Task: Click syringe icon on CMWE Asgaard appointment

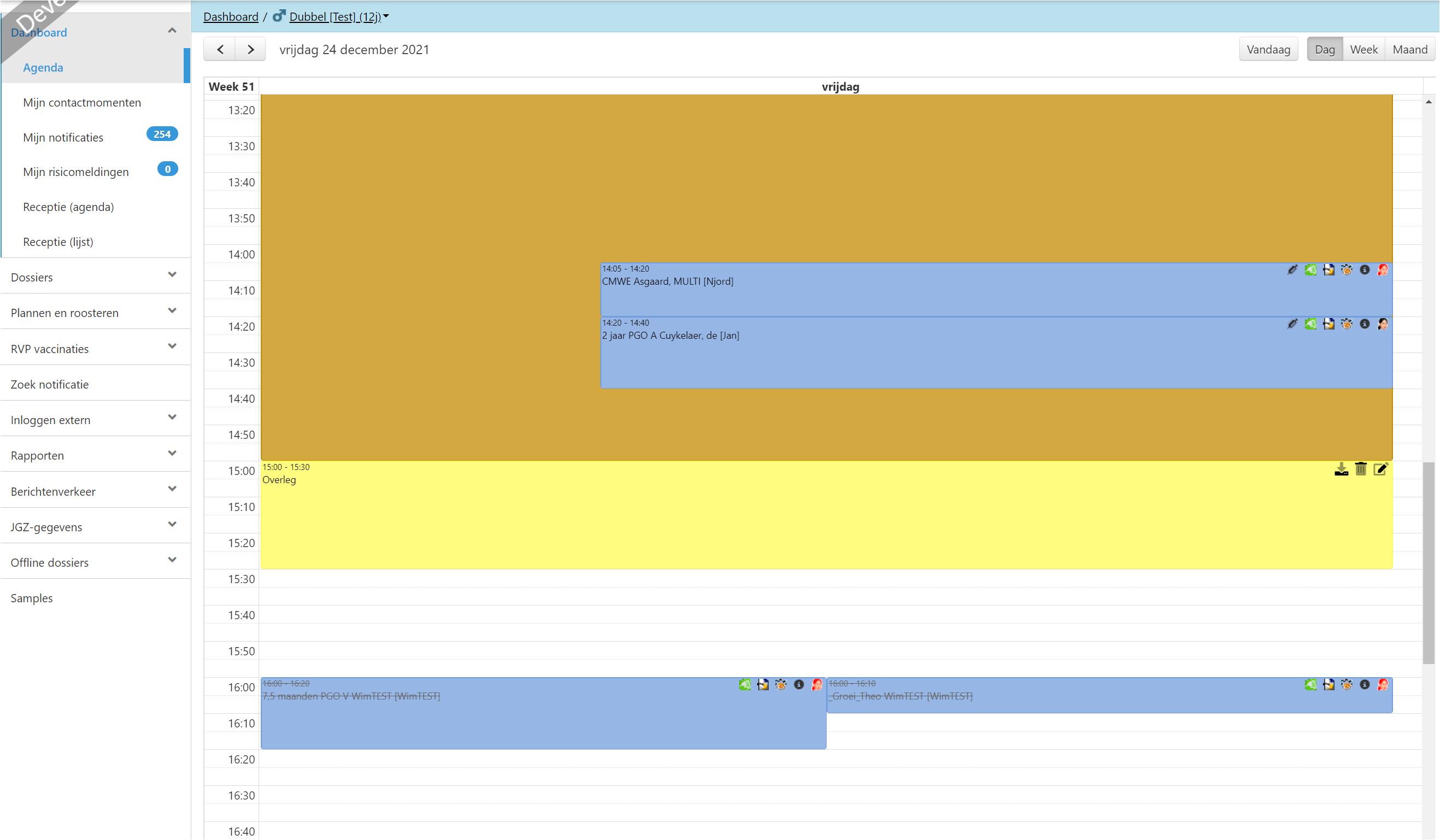Action: coord(1292,270)
